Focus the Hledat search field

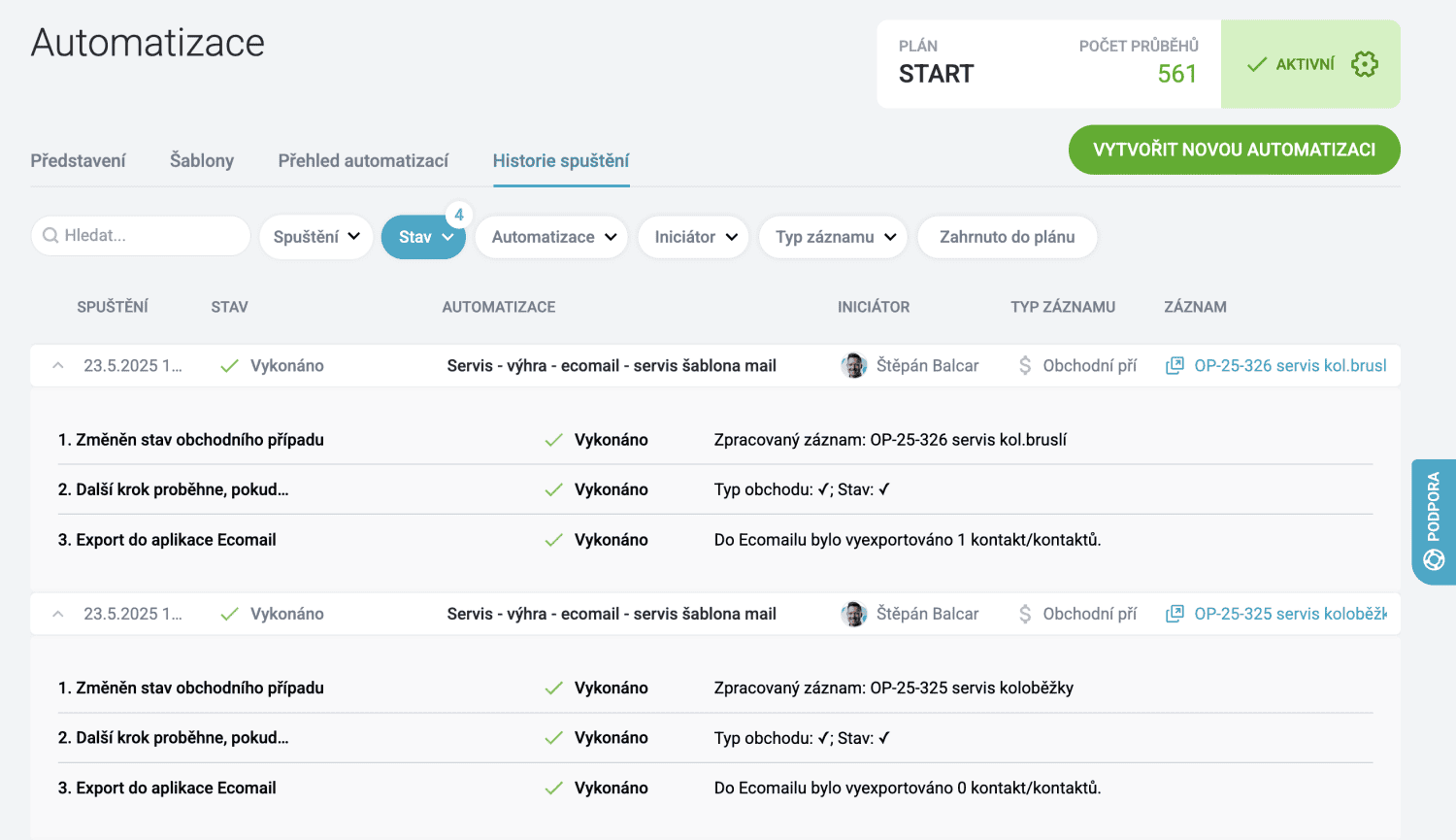tap(150, 236)
